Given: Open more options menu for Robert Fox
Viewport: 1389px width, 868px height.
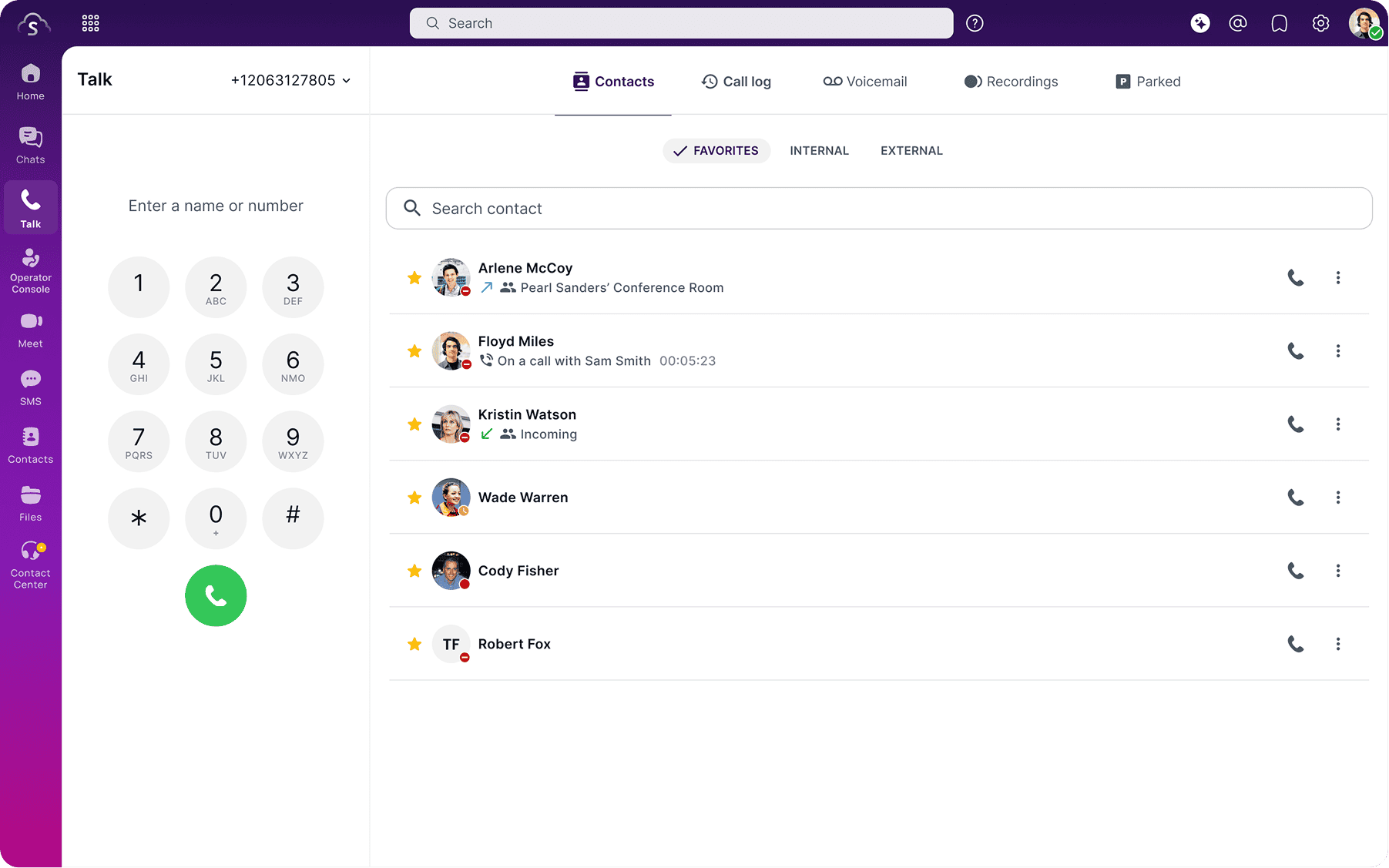Looking at the screenshot, I should pos(1338,644).
